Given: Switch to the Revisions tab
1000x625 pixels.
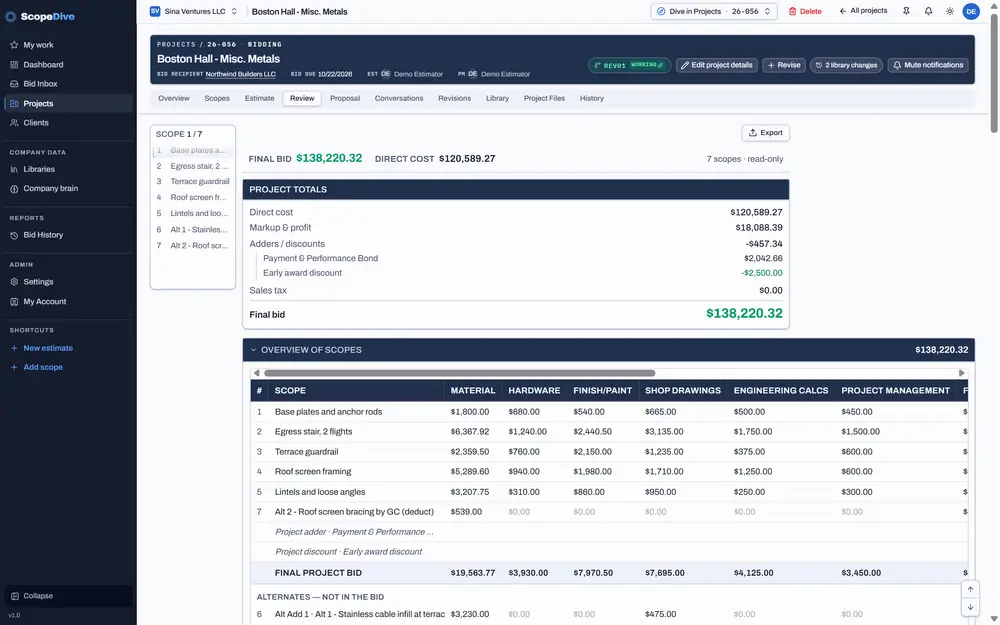Looking at the screenshot, I should [x=454, y=98].
